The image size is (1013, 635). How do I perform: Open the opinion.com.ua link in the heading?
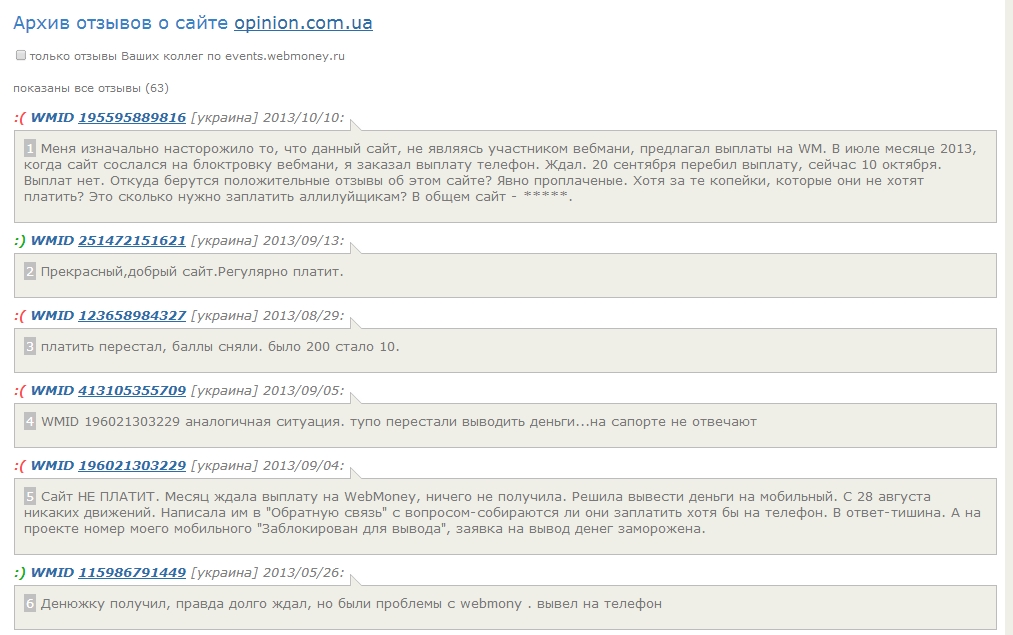[x=303, y=23]
